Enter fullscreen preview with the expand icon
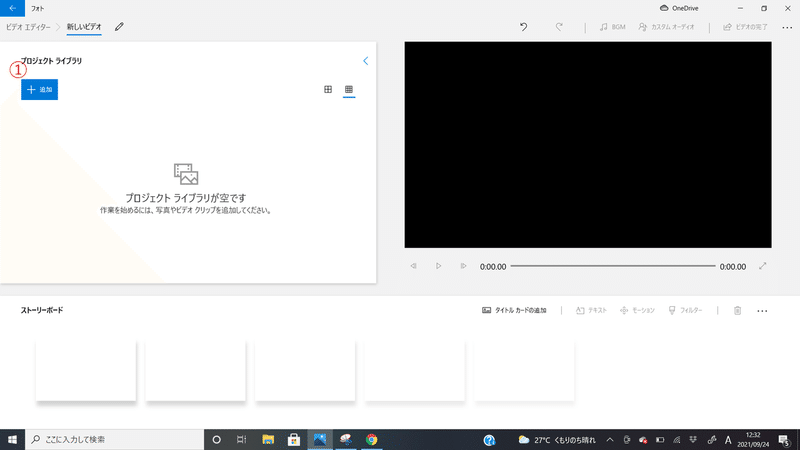Viewport: 800px width, 450px height. pos(763,266)
